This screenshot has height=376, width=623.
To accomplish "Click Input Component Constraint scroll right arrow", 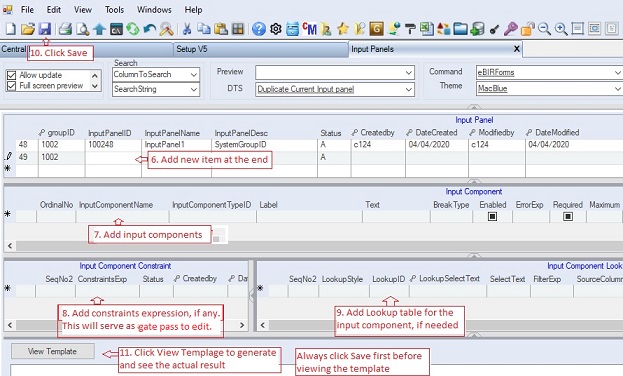I will click(x=242, y=325).
